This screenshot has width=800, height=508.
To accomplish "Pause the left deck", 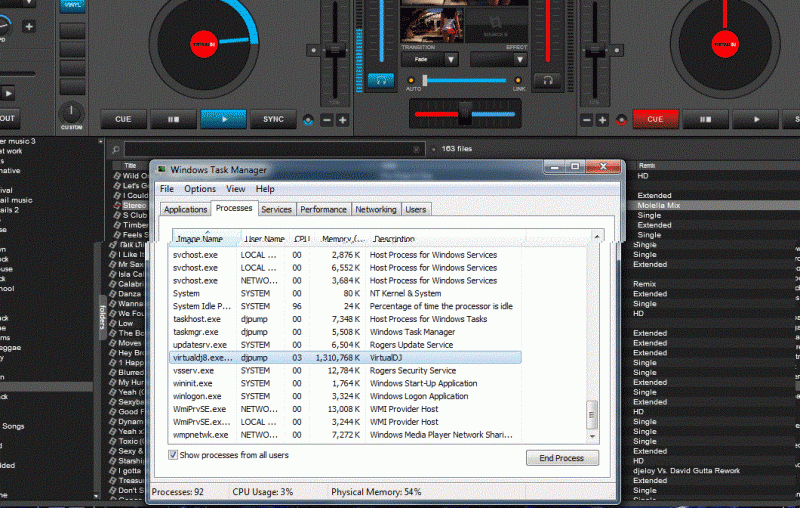I will (x=173, y=119).
